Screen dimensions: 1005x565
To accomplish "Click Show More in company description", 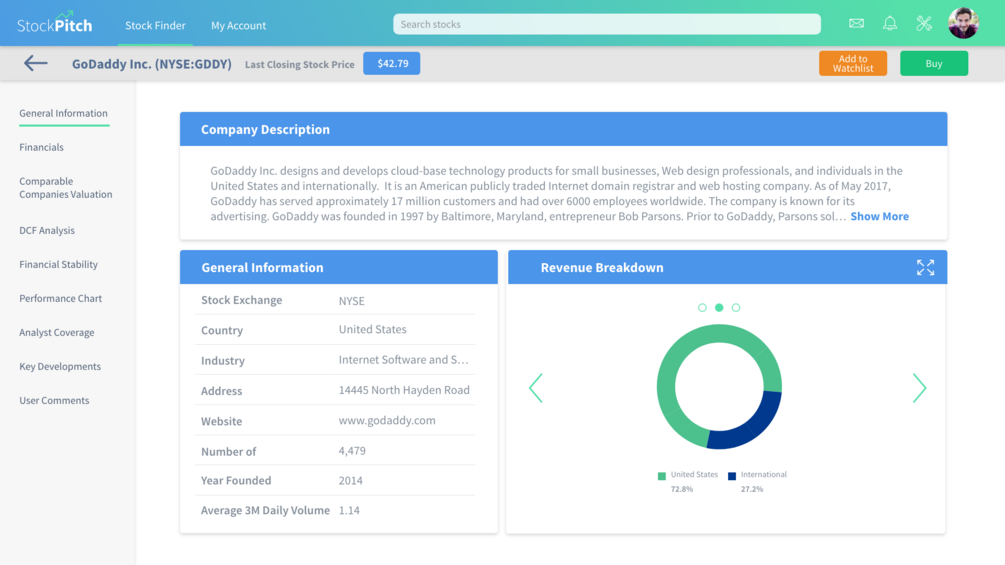I will coord(879,217).
